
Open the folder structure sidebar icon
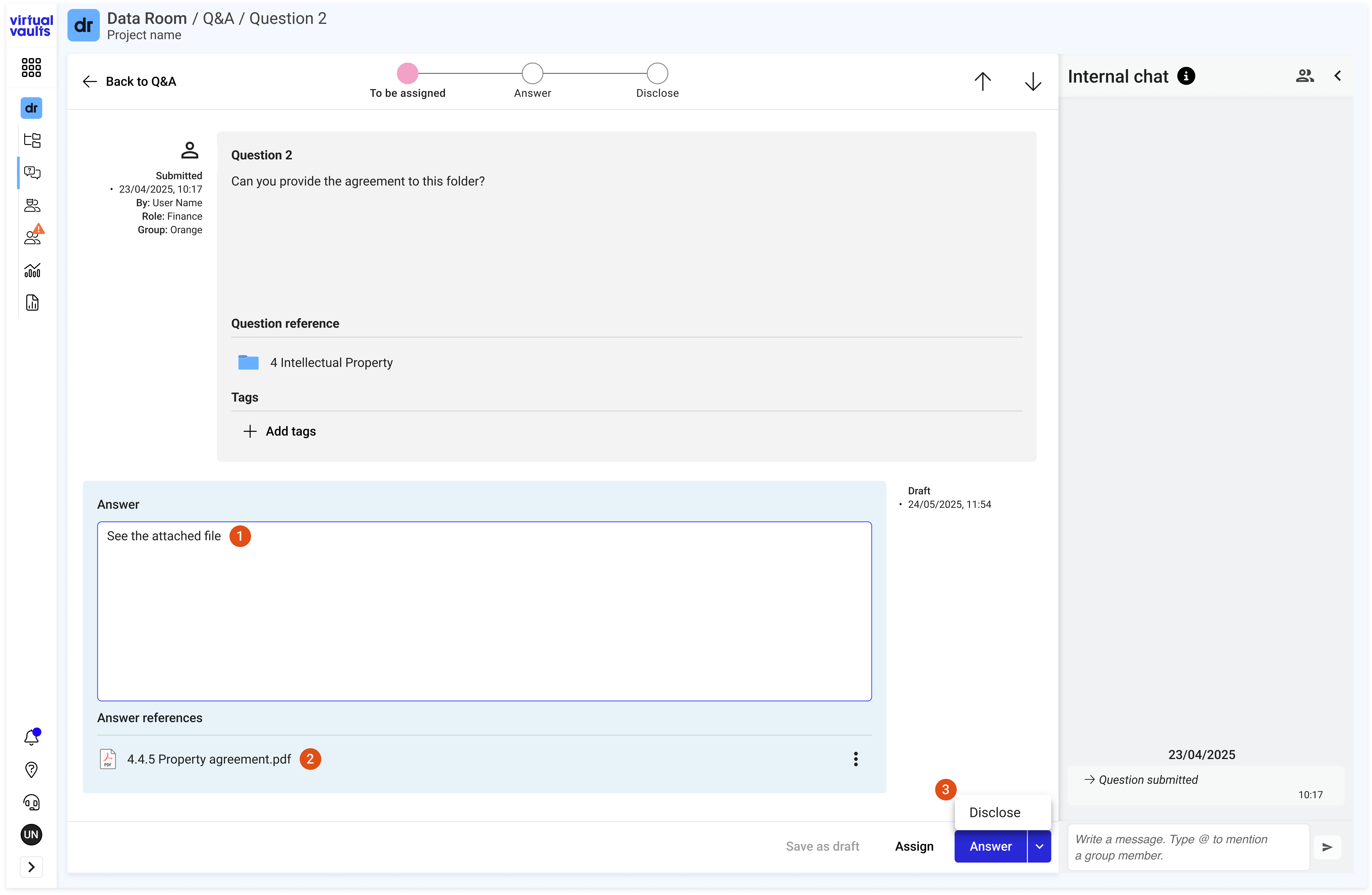pos(32,140)
